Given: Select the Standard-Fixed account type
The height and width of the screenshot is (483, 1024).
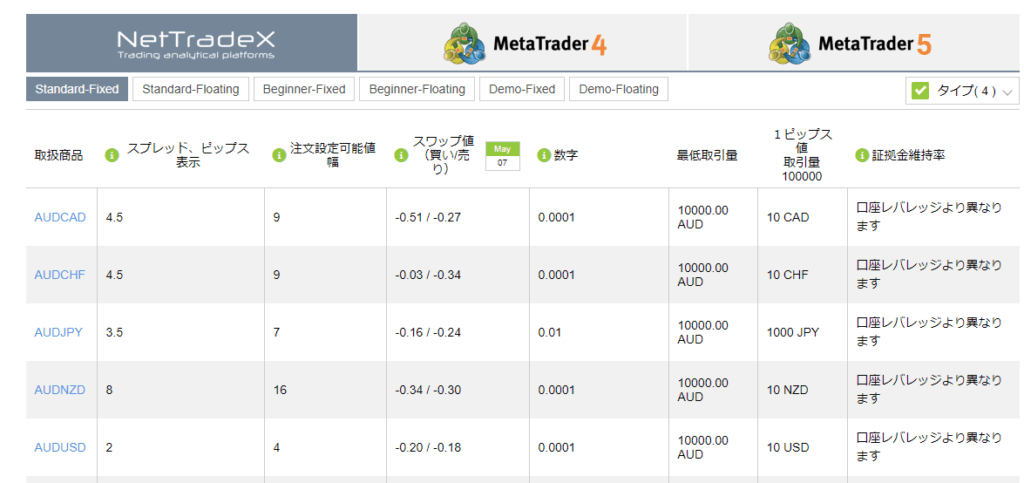Looking at the screenshot, I should point(77,89).
